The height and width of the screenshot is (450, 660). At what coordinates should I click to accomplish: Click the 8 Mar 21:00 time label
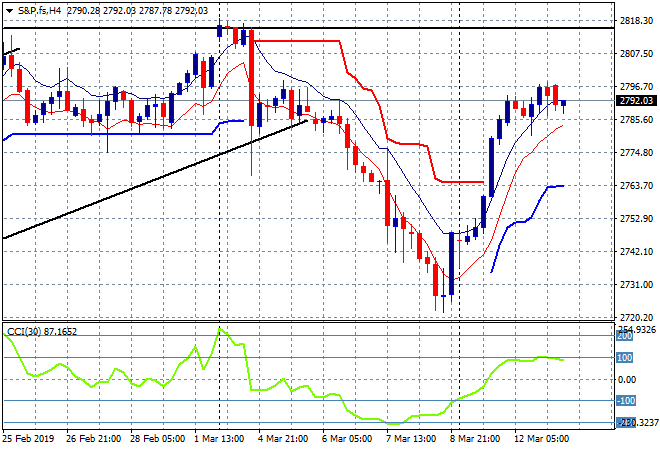click(x=475, y=439)
